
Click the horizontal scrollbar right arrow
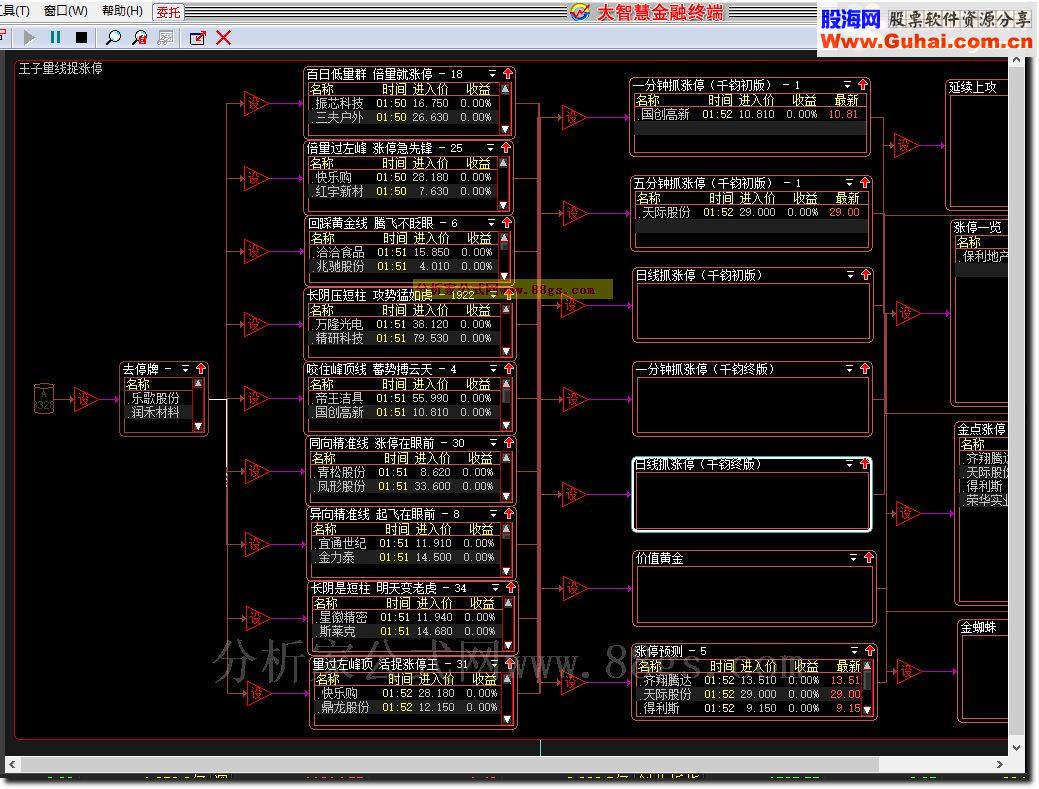point(1000,764)
